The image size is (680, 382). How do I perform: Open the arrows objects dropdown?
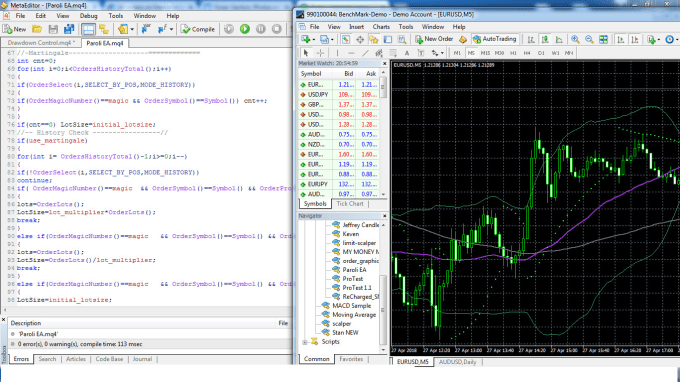442,53
